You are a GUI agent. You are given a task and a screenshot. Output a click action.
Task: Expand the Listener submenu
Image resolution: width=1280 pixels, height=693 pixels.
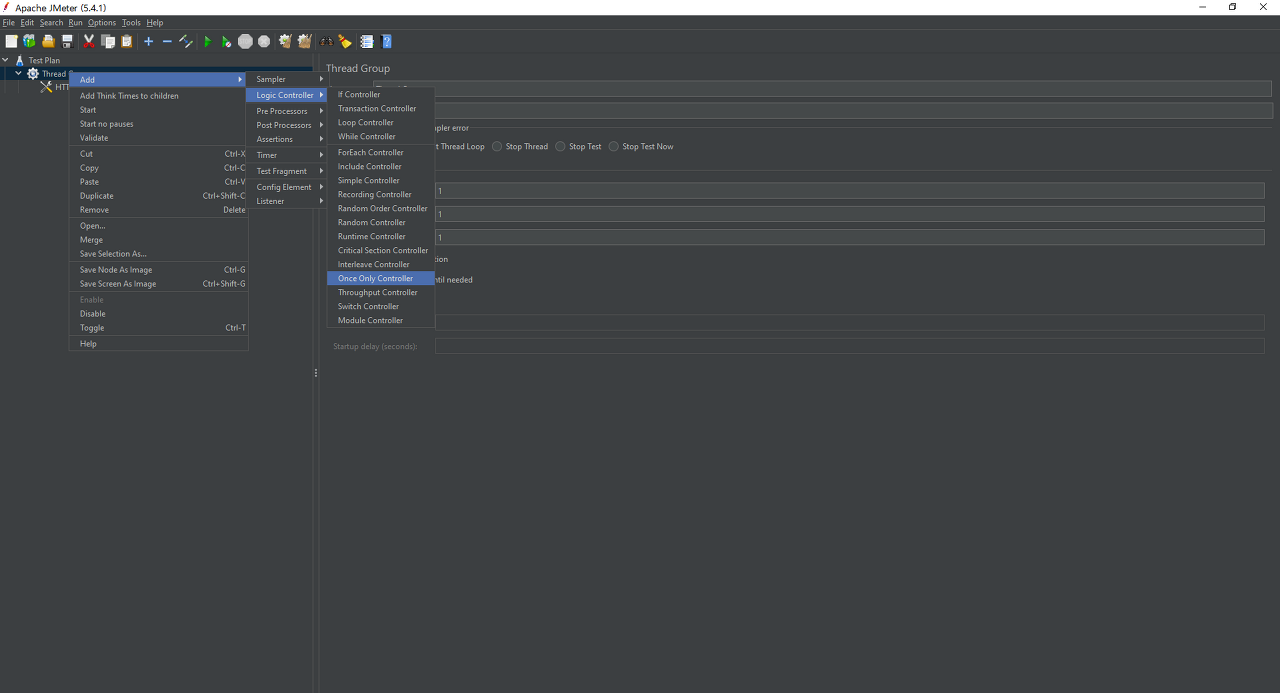[286, 201]
